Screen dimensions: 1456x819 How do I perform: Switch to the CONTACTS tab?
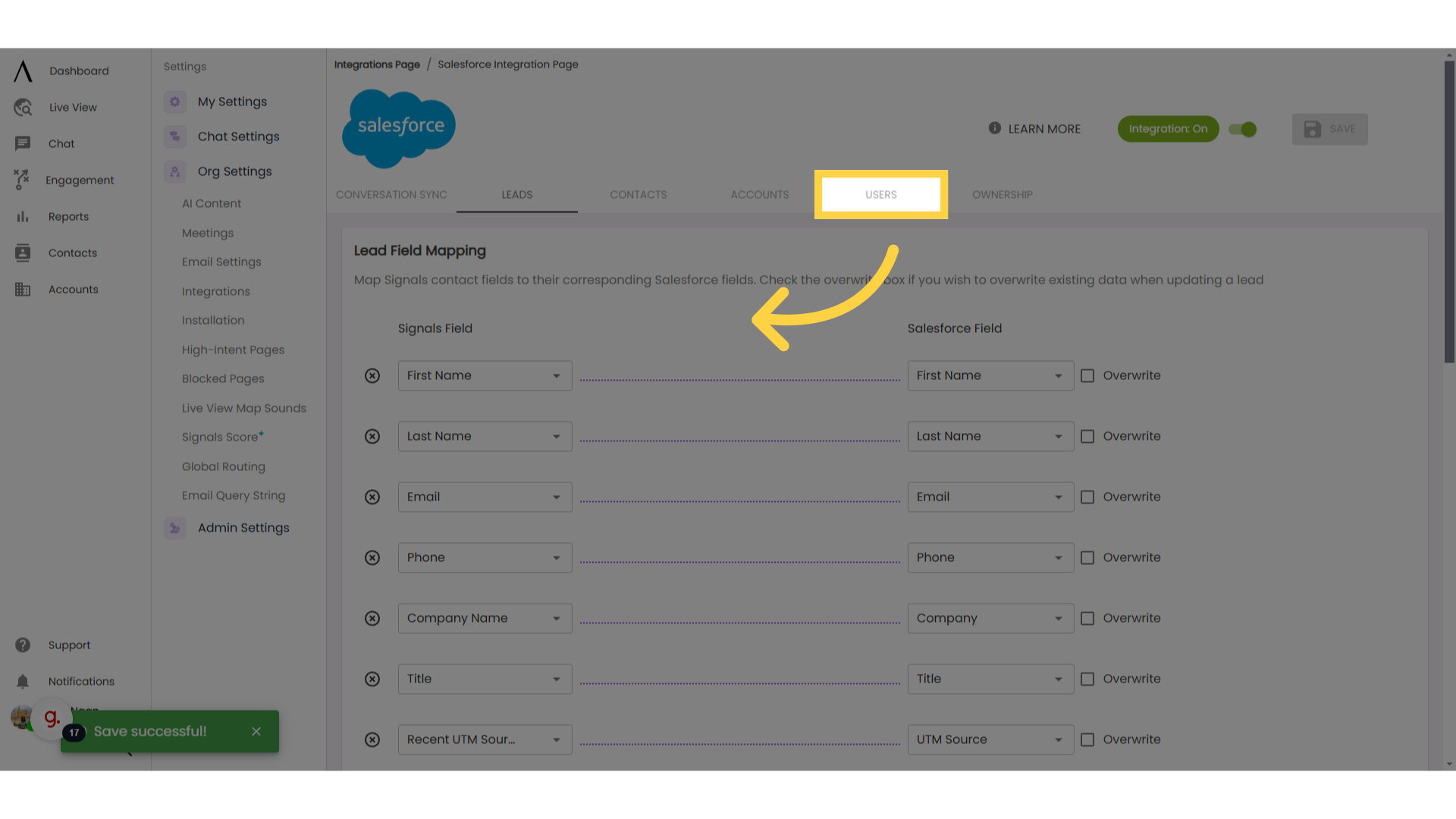coord(638,194)
